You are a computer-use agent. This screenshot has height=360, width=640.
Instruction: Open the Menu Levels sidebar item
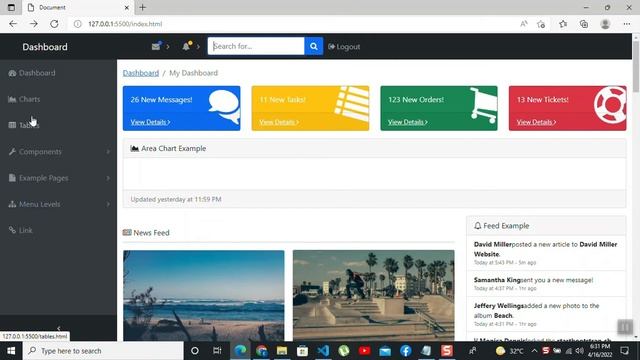click(x=34, y=204)
